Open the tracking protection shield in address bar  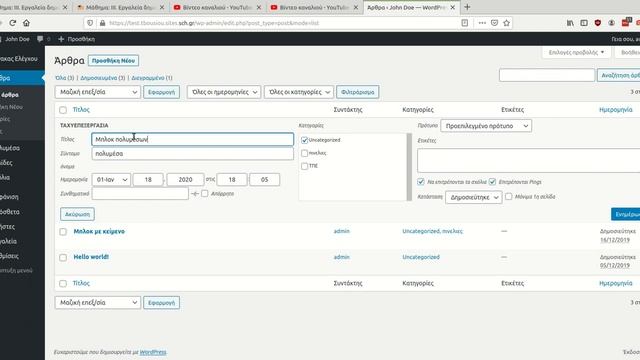click(90, 23)
